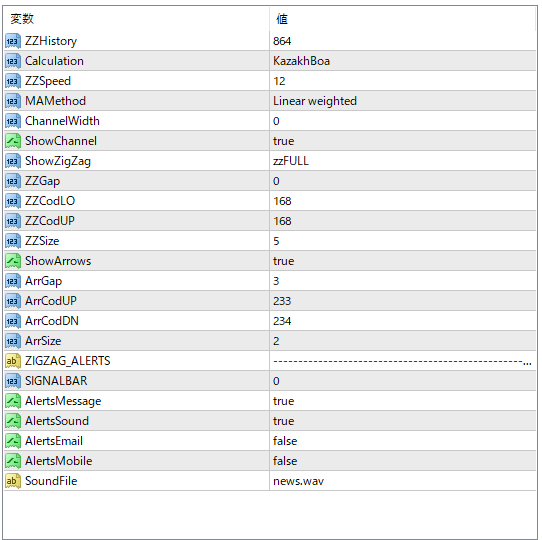Select the ZZHistory variable name
542x540 pixels.
pos(51,41)
